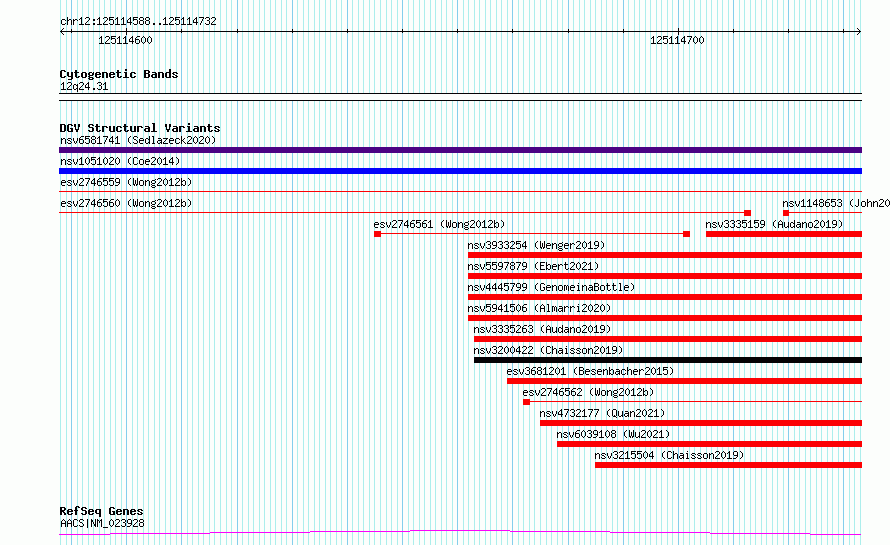Click the 12q24.31 cytogenetic band label
This screenshot has height=545, width=890.
[x=84, y=86]
